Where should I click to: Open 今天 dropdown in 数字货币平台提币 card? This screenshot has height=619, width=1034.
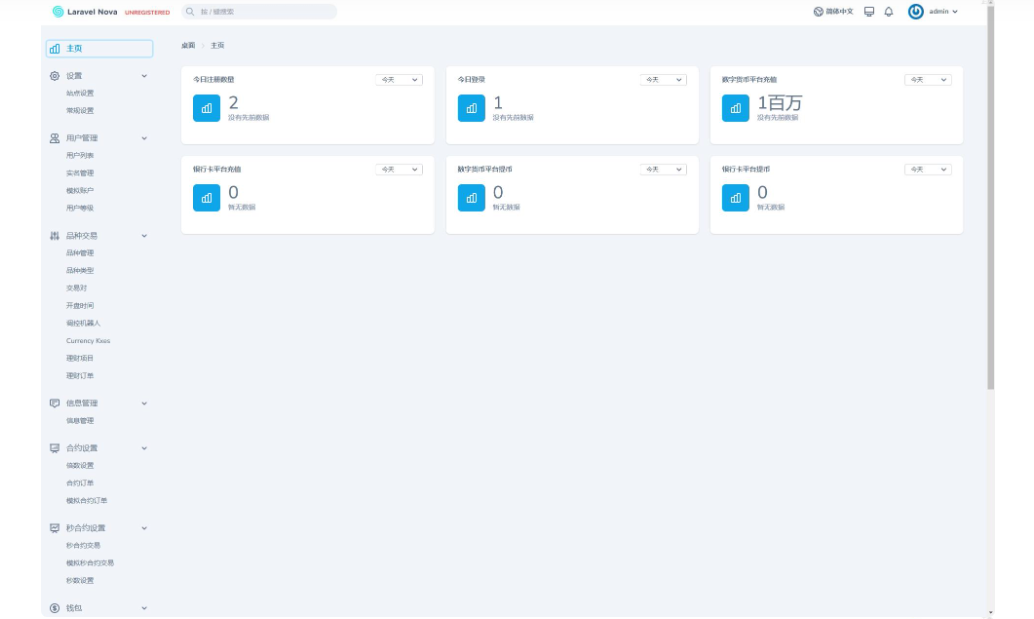pos(664,170)
